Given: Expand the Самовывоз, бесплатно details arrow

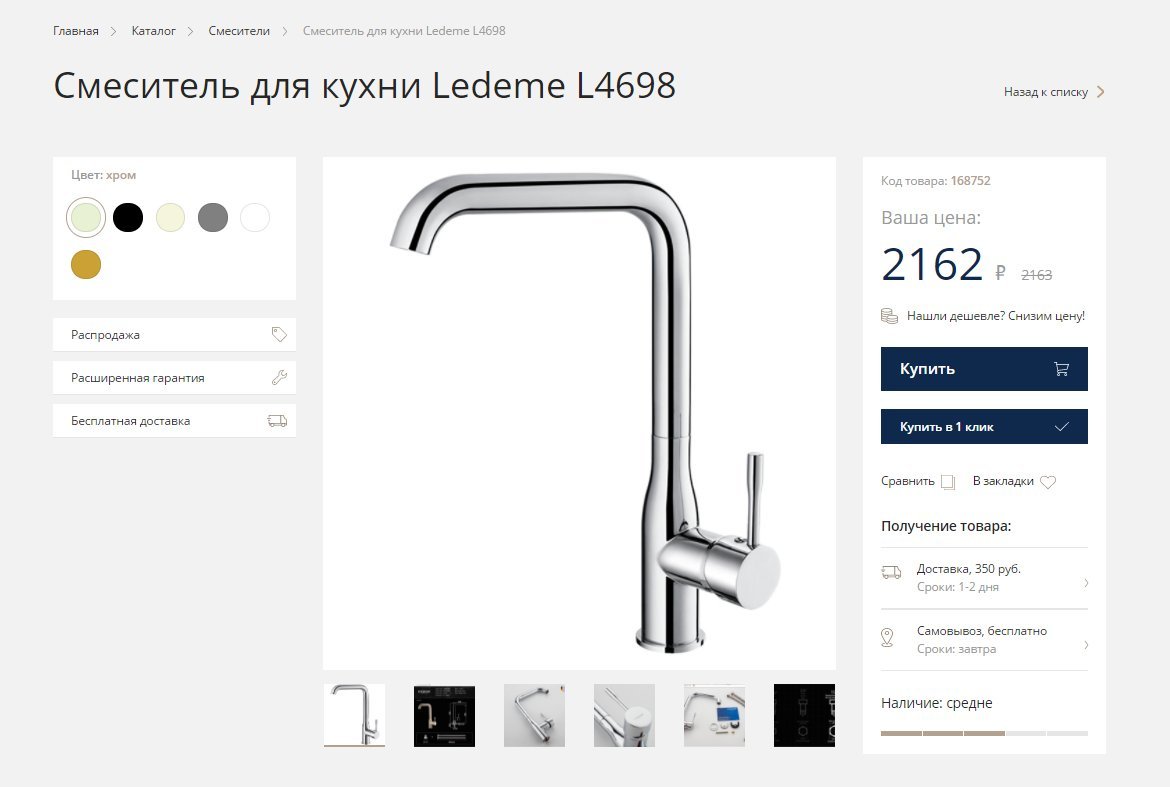Looking at the screenshot, I should pos(1086,645).
